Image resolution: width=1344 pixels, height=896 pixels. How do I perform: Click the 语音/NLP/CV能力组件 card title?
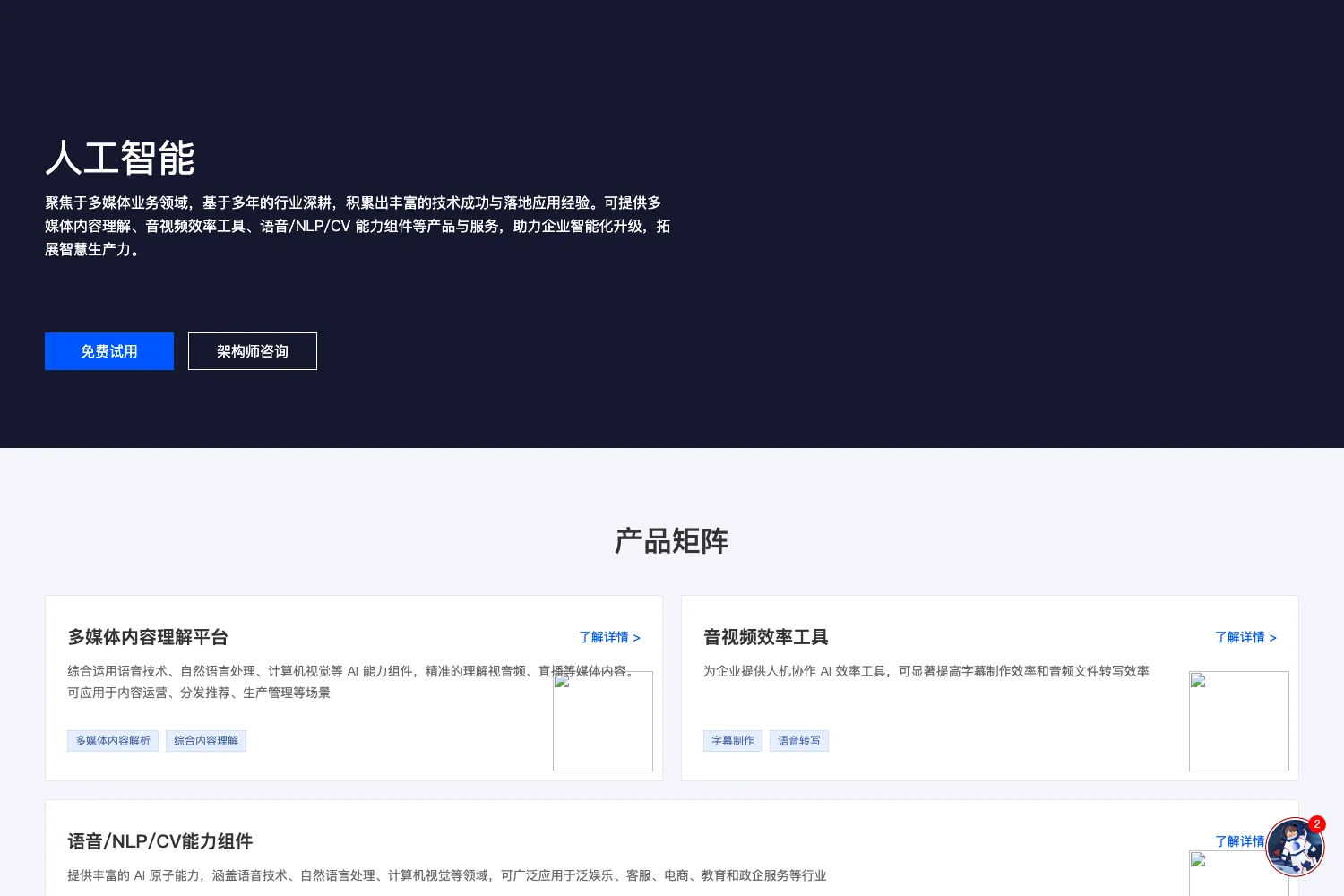[160, 841]
